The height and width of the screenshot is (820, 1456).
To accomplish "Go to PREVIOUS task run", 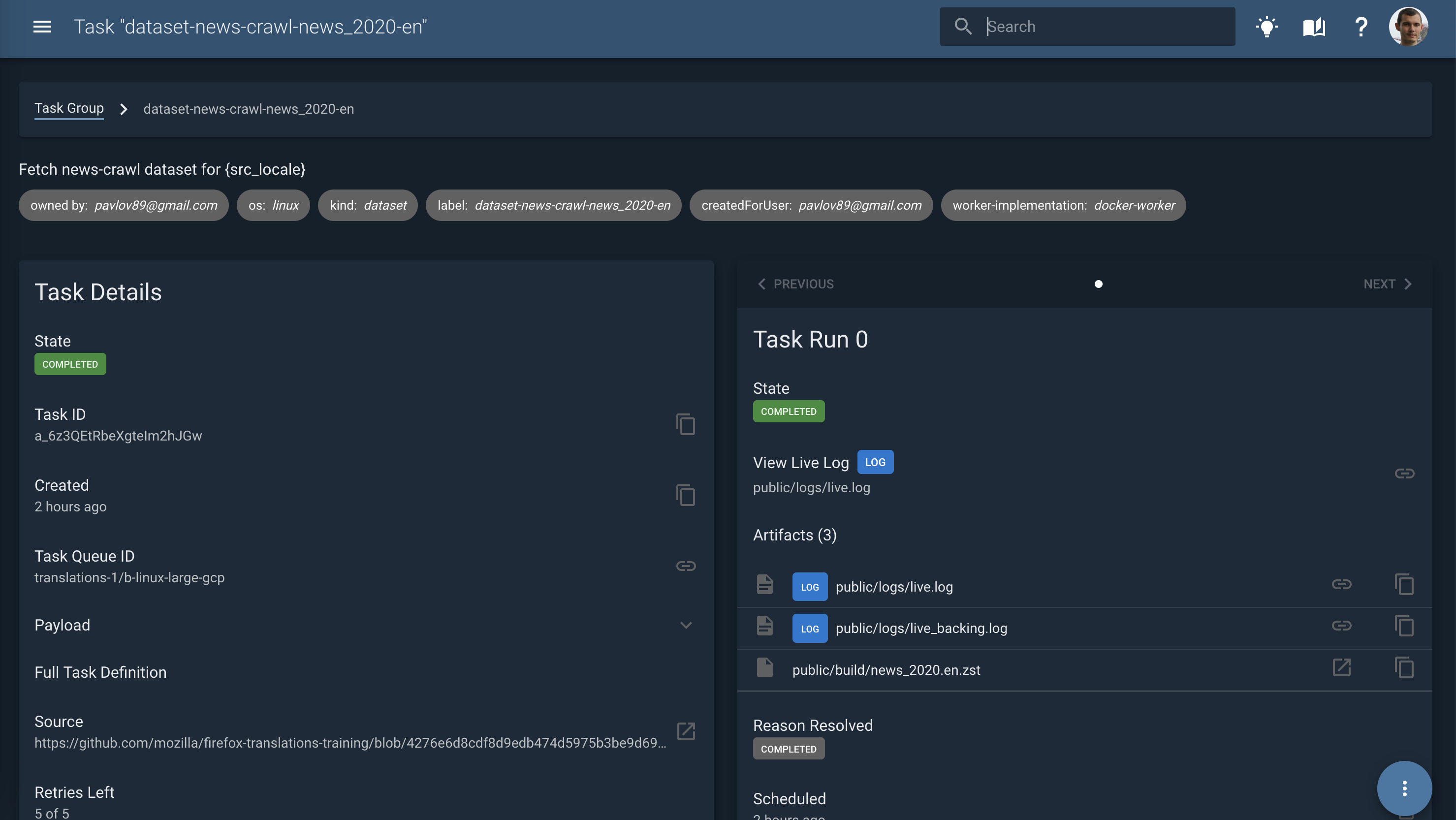I will point(795,284).
